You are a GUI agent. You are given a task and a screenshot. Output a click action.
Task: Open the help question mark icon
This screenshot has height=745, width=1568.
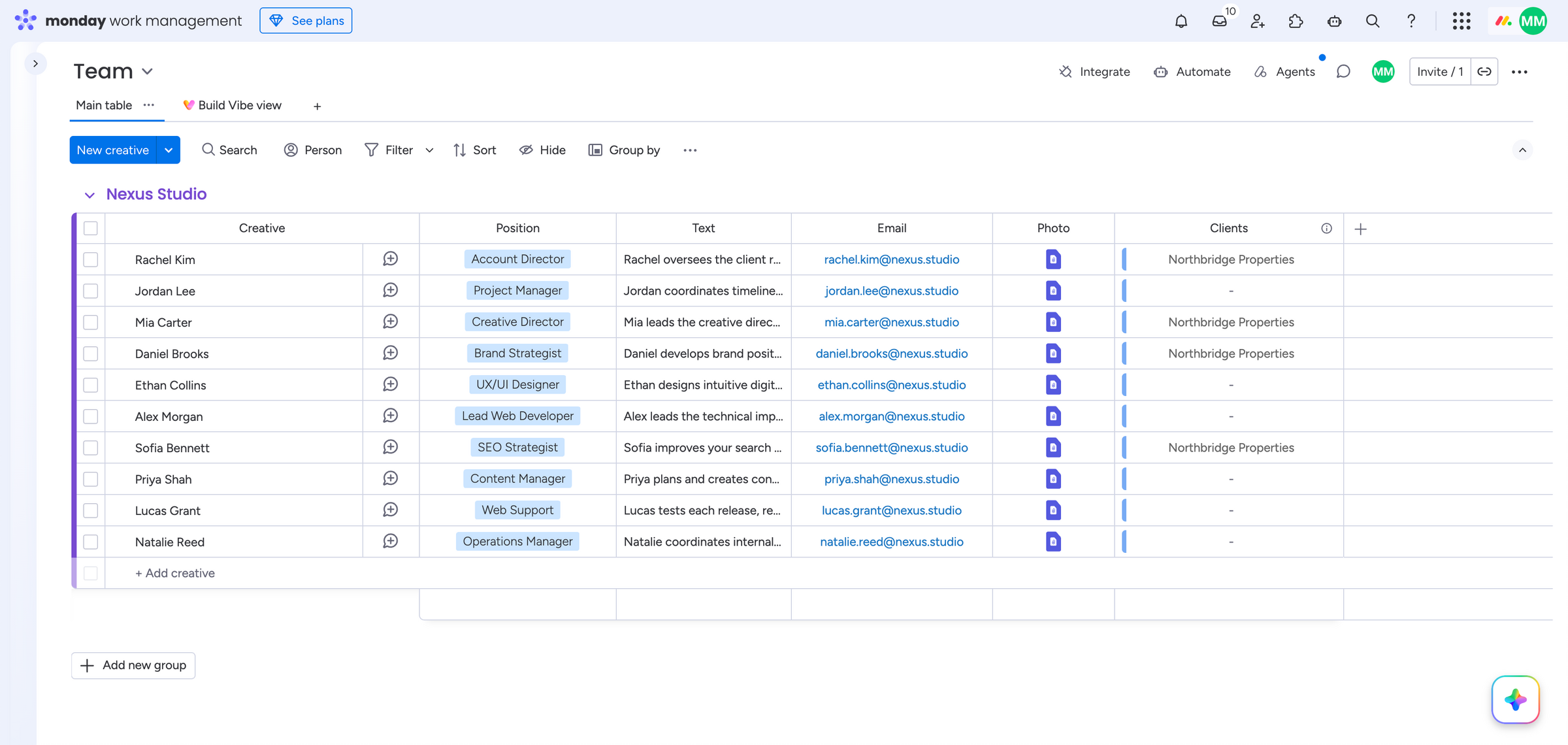(1411, 21)
